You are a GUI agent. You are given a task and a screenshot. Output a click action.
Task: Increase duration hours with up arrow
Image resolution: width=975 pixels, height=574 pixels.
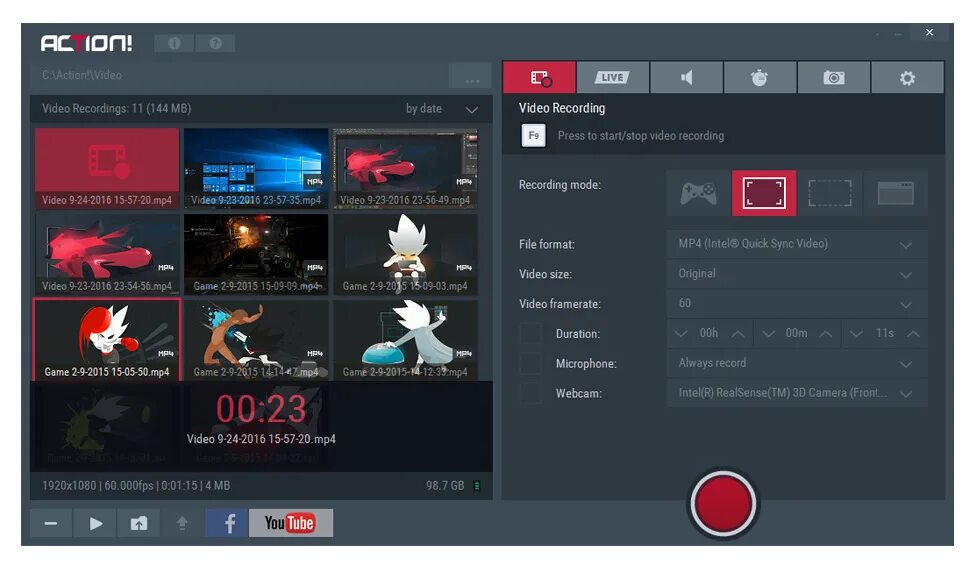[x=738, y=334]
